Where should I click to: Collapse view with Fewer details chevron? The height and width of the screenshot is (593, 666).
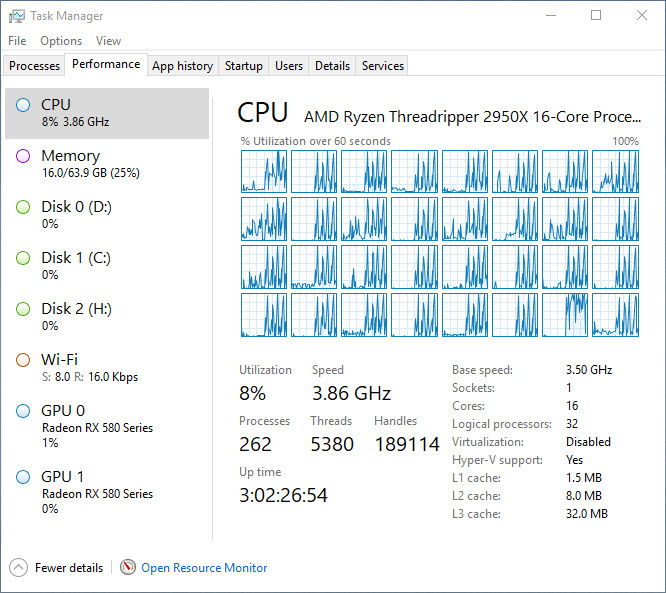[x=18, y=567]
